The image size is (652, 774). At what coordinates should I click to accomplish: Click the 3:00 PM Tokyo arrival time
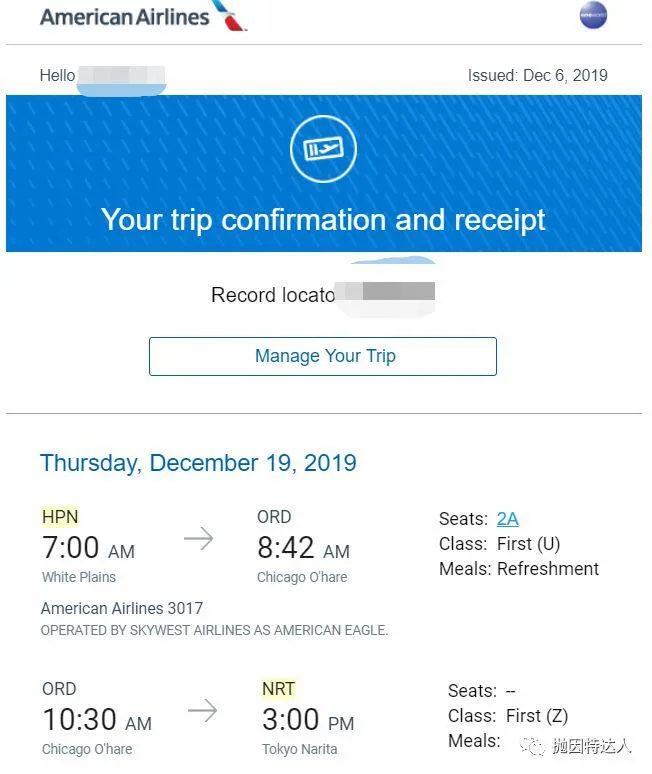308,720
